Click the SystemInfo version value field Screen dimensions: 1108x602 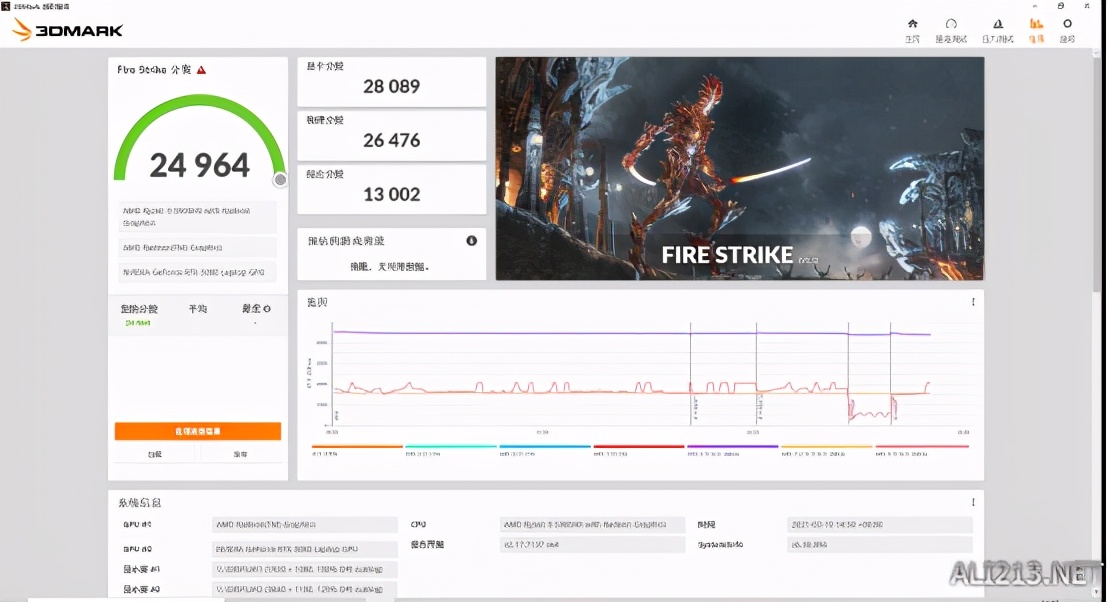coord(880,545)
